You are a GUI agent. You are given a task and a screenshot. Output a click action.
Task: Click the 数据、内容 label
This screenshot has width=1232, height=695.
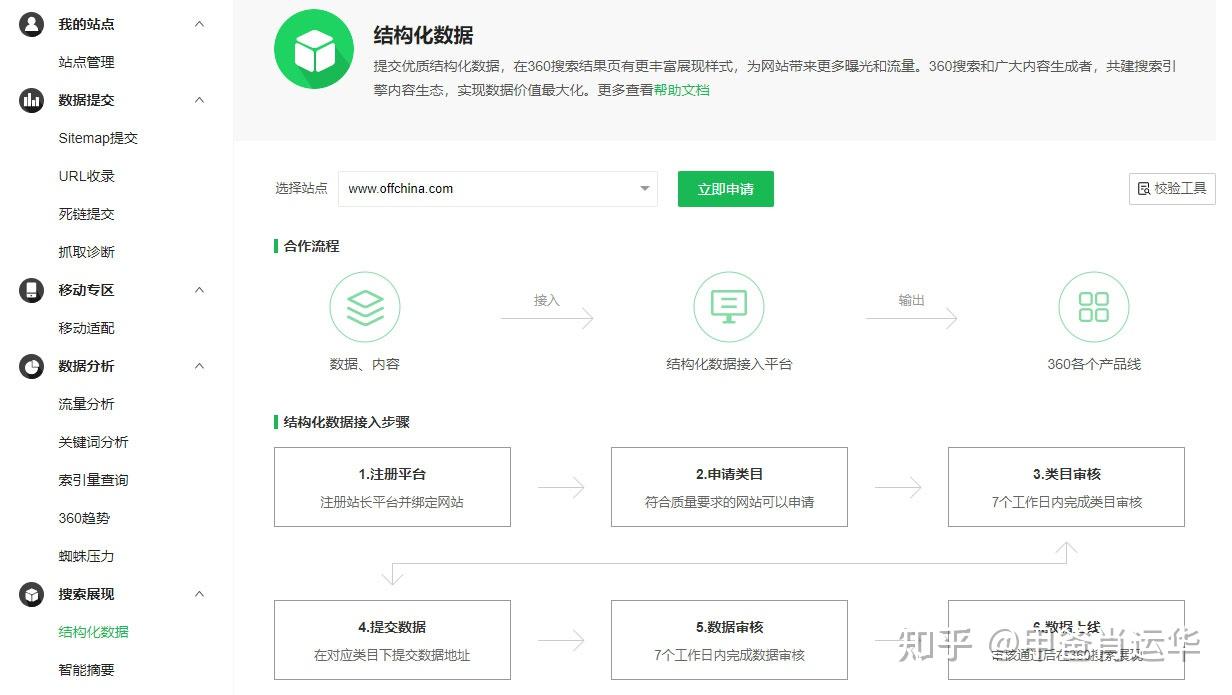click(365, 364)
